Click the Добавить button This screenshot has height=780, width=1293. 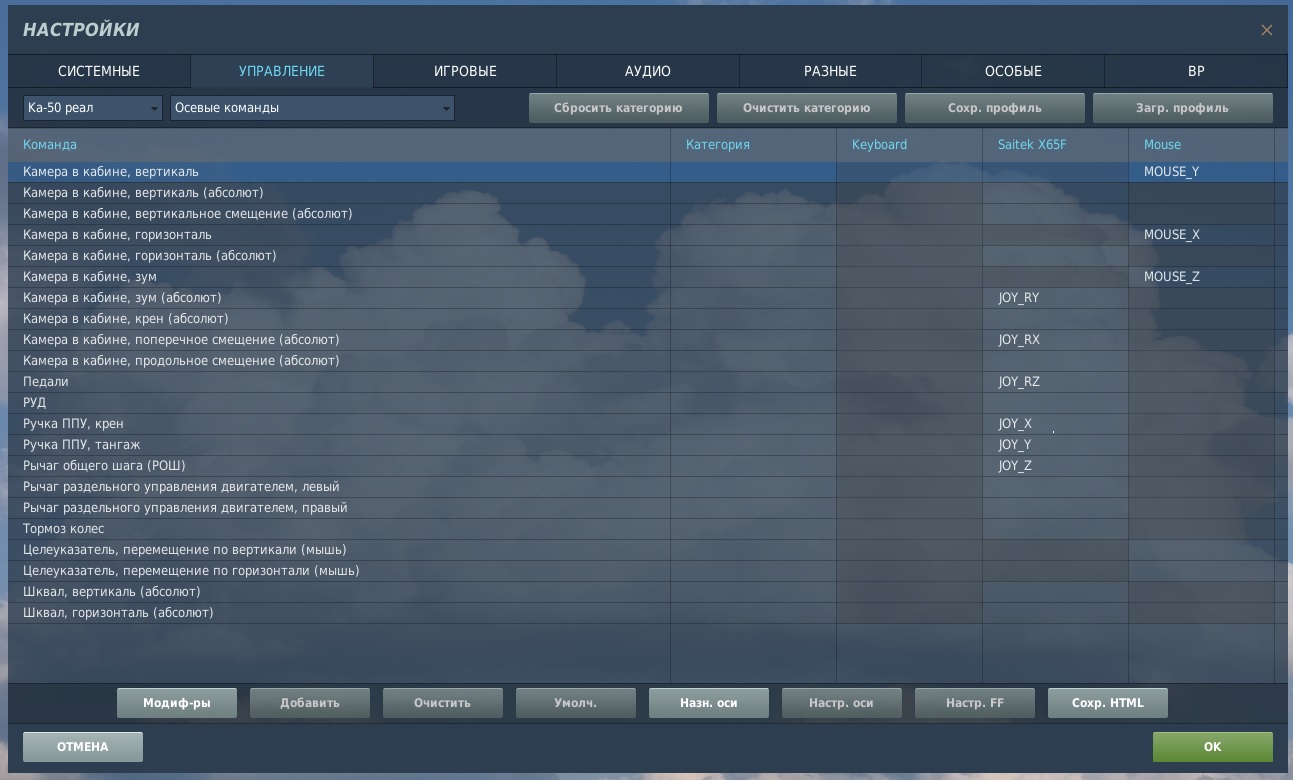coord(310,703)
